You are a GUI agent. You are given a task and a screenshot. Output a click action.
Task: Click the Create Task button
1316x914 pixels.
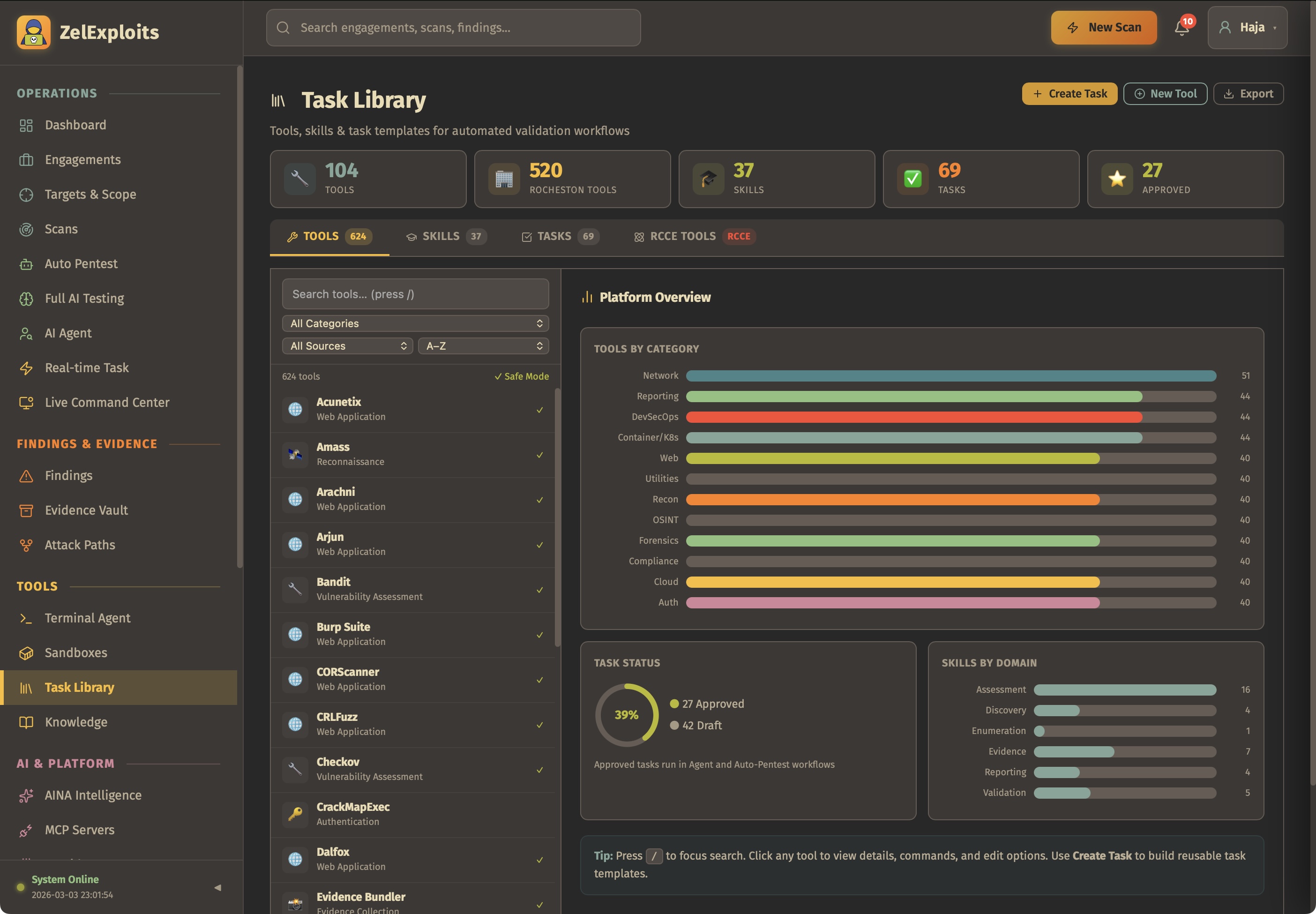pos(1069,93)
